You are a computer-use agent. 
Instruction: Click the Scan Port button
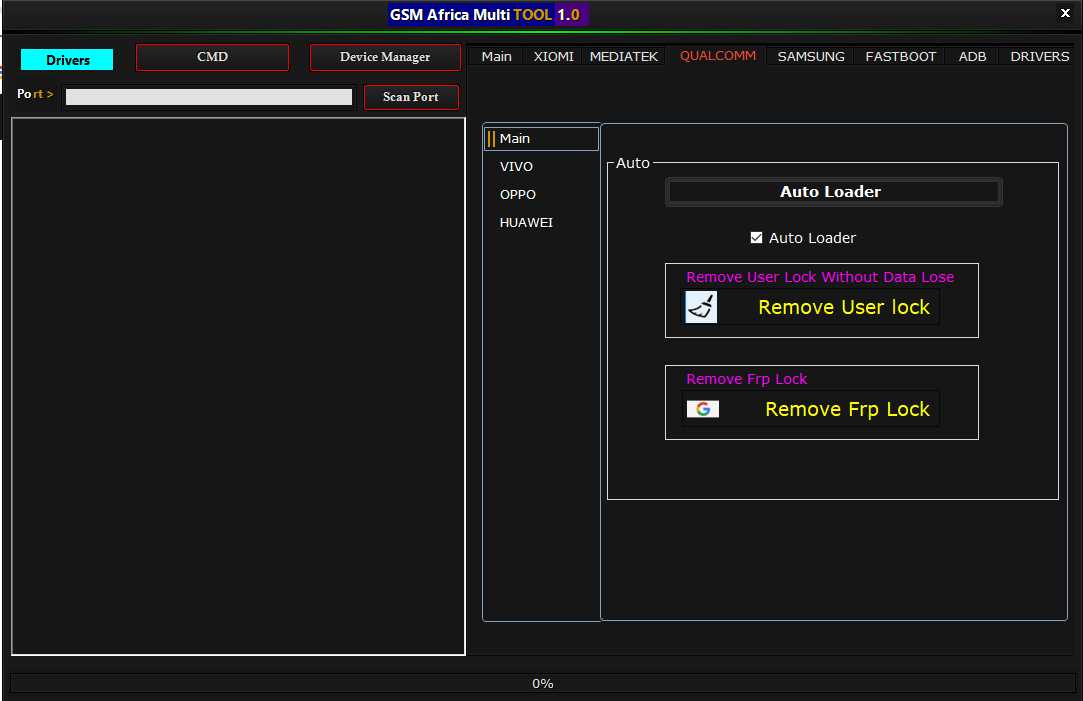pos(411,97)
